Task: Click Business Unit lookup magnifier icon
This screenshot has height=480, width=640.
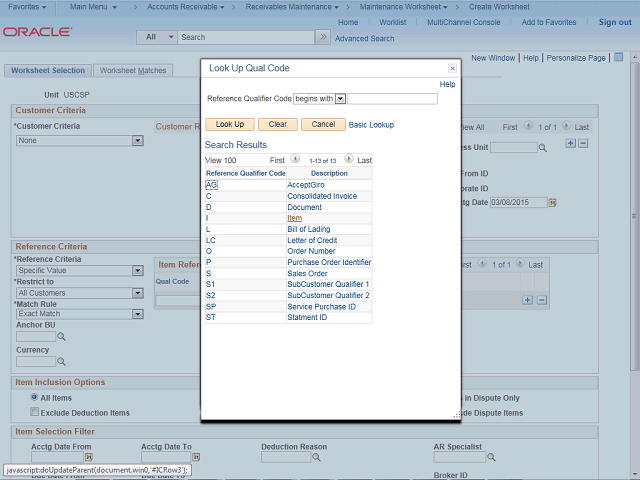Action: (x=544, y=147)
